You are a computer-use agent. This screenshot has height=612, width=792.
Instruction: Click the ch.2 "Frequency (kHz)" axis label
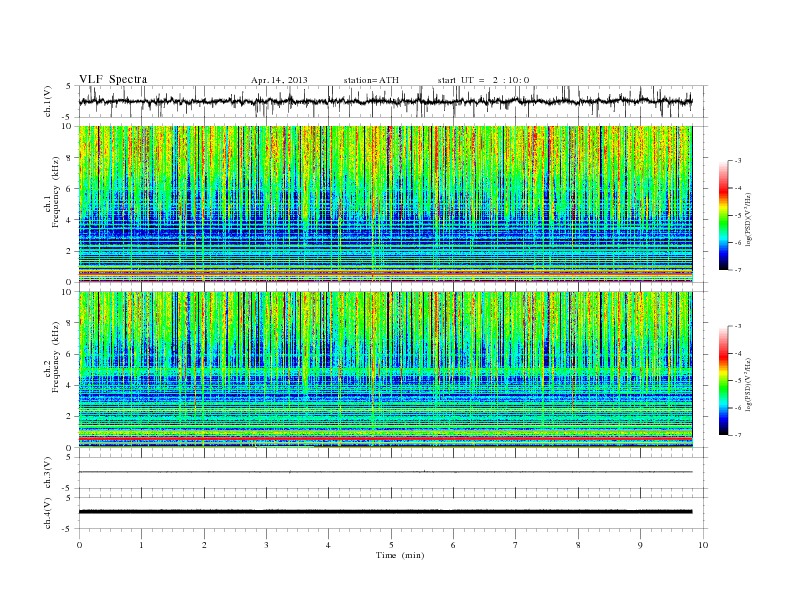[x=55, y=357]
